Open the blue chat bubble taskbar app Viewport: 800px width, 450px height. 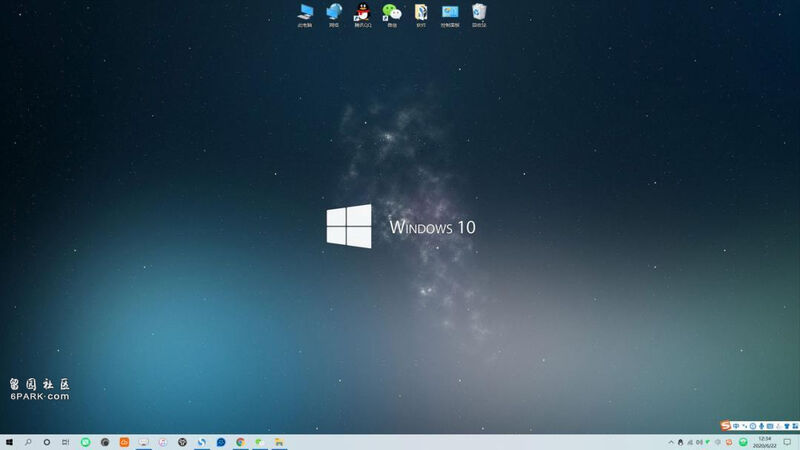click(x=221, y=442)
